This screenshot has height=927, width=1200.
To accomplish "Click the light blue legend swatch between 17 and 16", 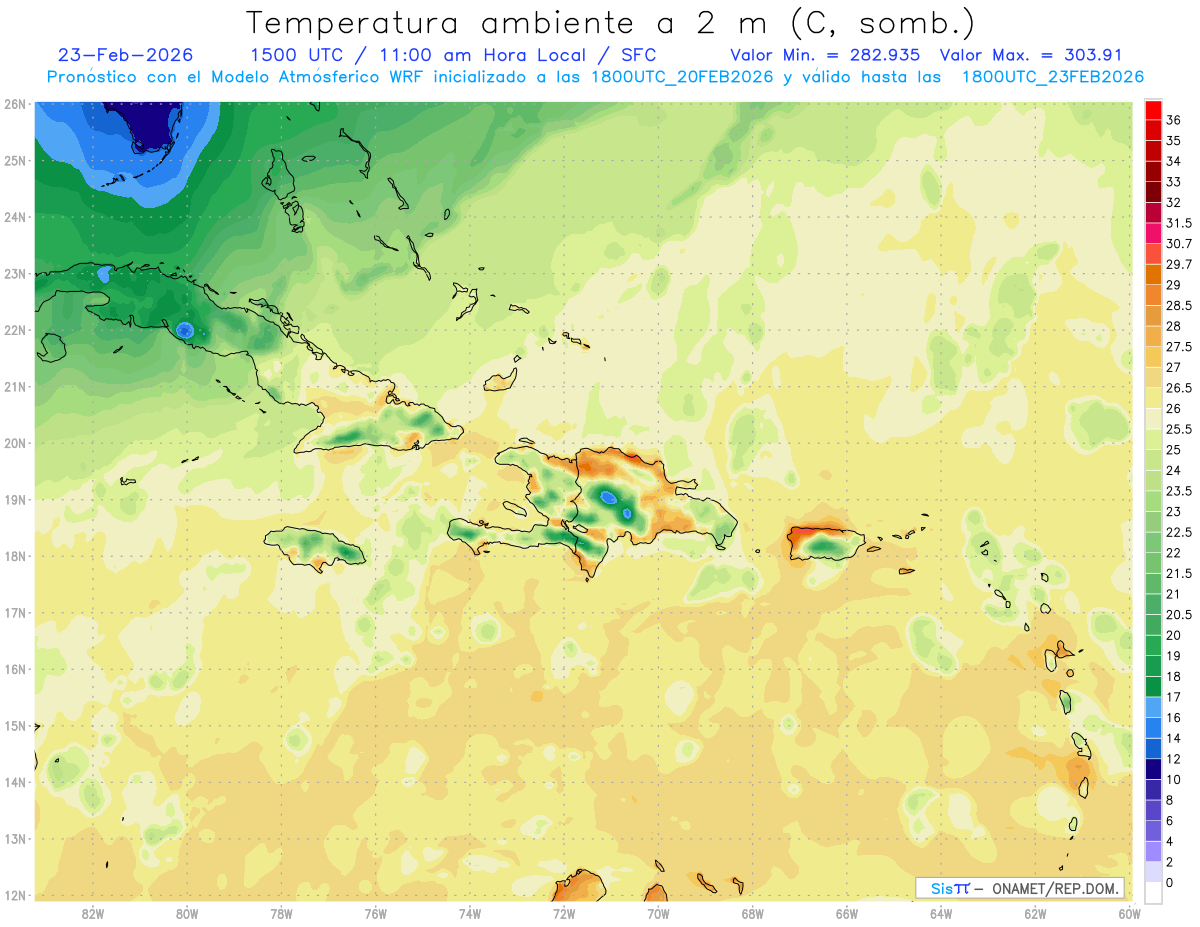I will tap(1153, 708).
